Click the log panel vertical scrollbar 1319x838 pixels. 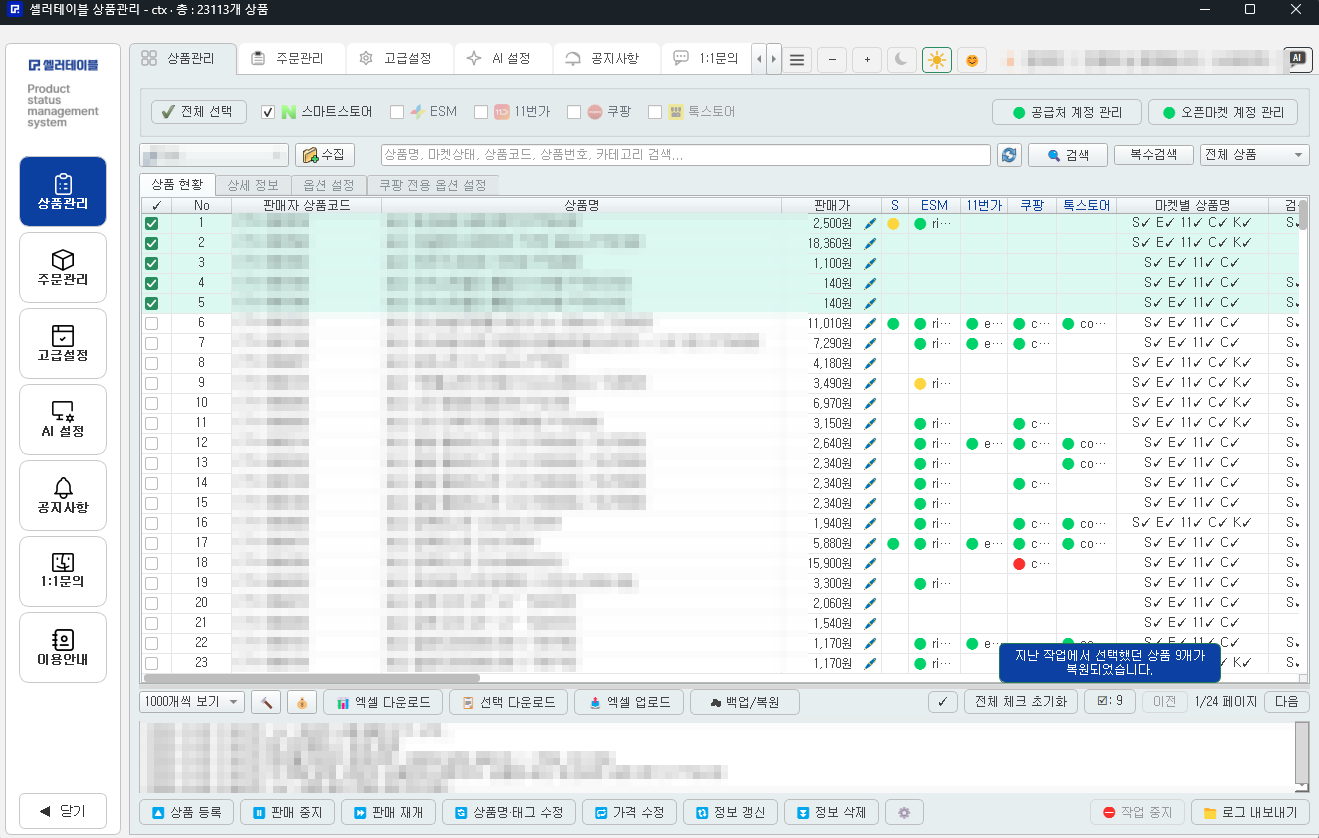[1302, 755]
